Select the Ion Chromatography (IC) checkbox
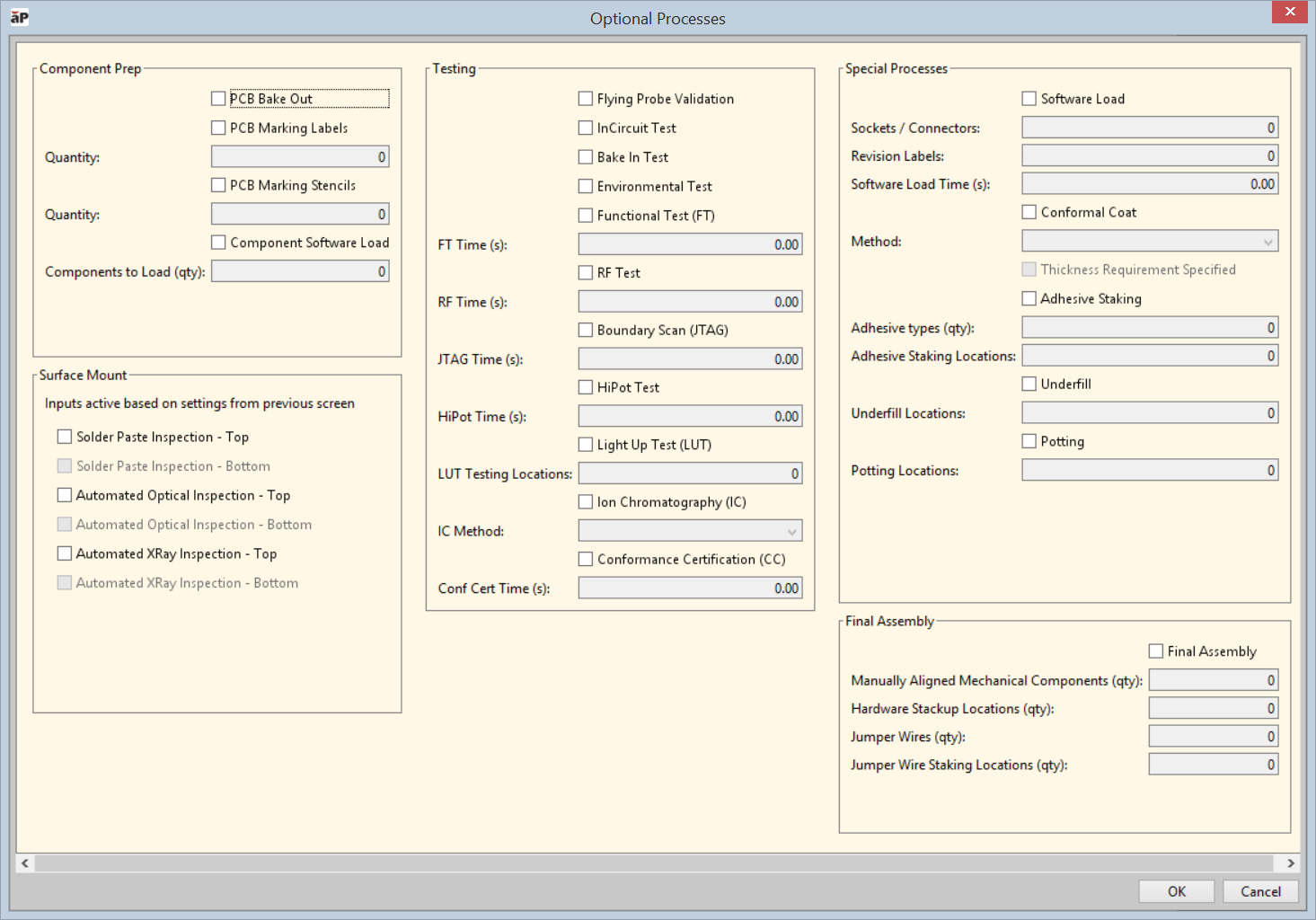Viewport: 1316px width, 920px height. coord(586,502)
